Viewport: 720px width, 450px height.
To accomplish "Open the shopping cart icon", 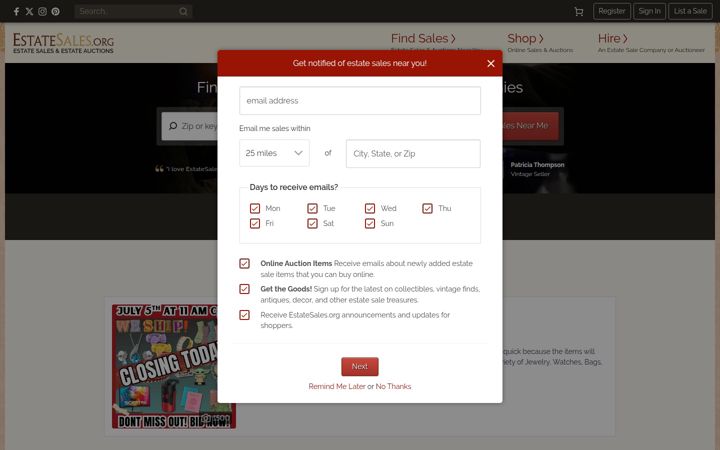I will pos(579,12).
